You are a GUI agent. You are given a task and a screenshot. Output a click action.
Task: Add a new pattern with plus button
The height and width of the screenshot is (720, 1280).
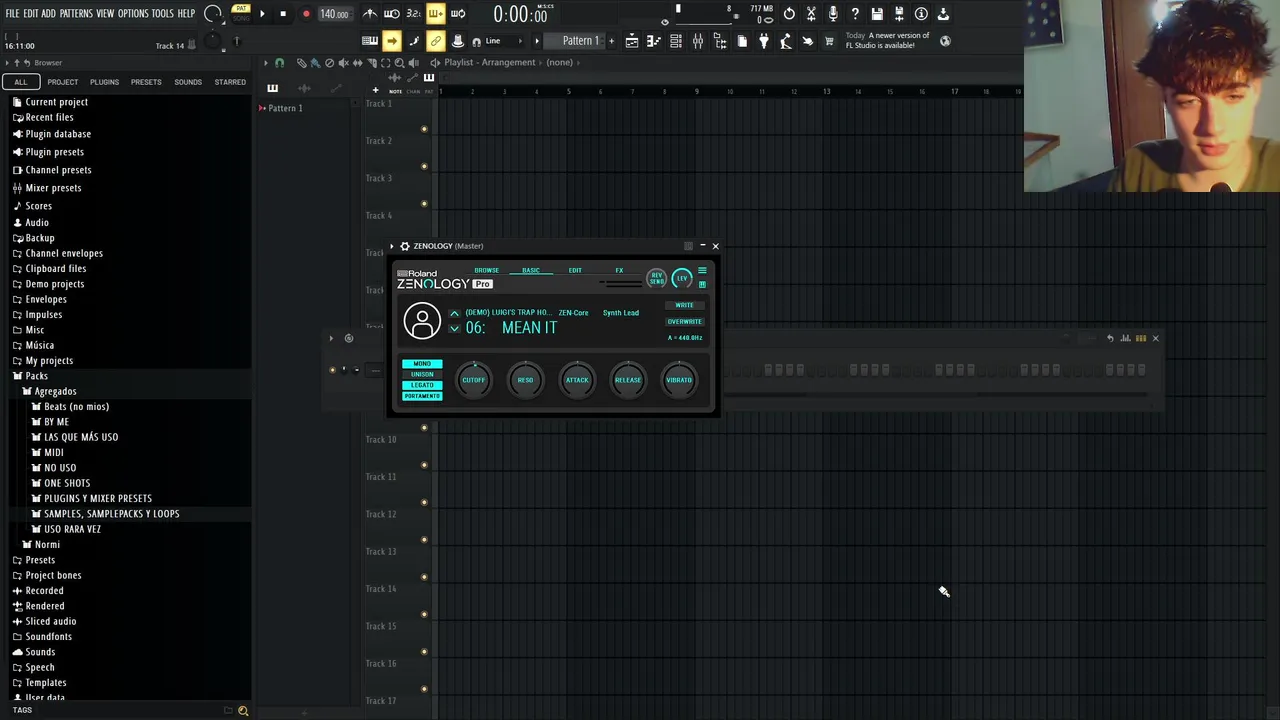611,41
